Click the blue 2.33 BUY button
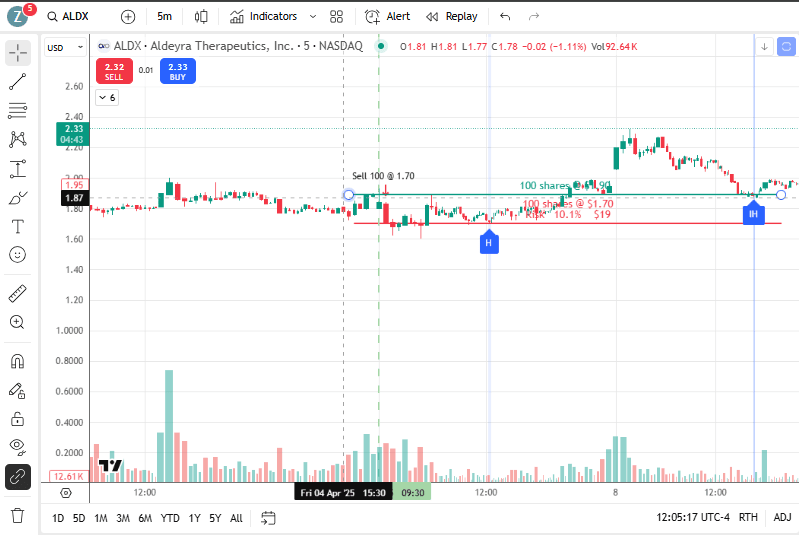This screenshot has width=799, height=535. pos(177,71)
